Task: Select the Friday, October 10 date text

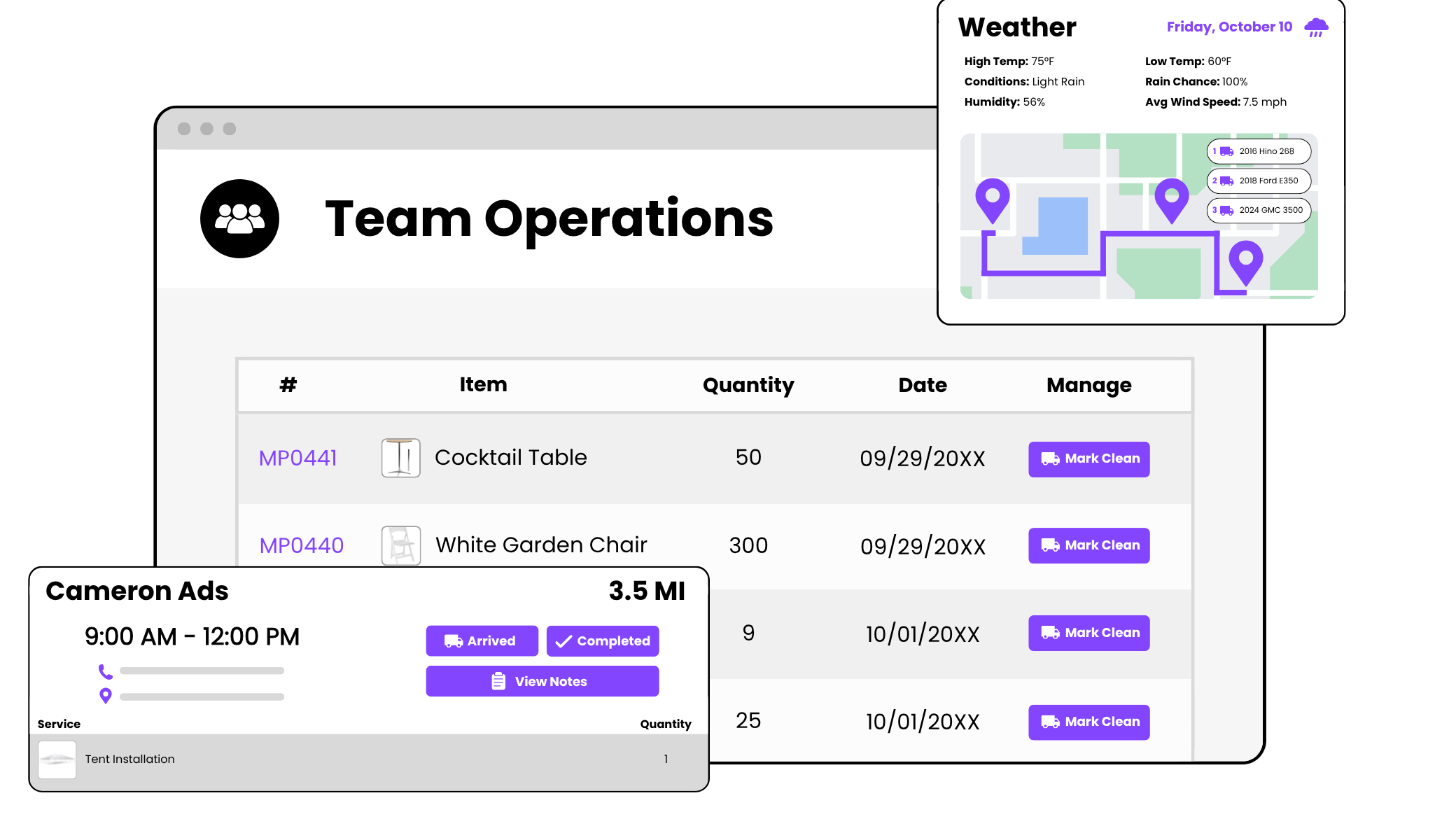Action: click(1229, 27)
